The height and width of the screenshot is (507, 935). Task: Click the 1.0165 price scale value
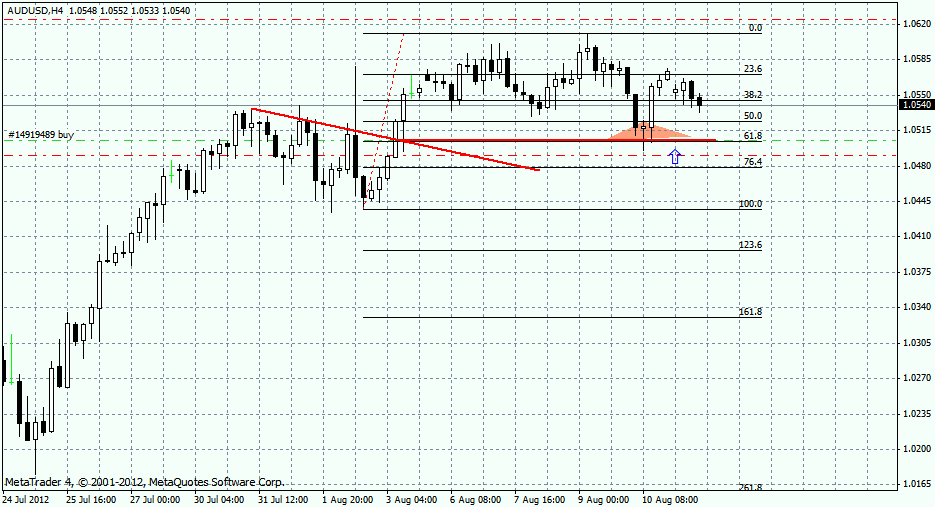[917, 484]
